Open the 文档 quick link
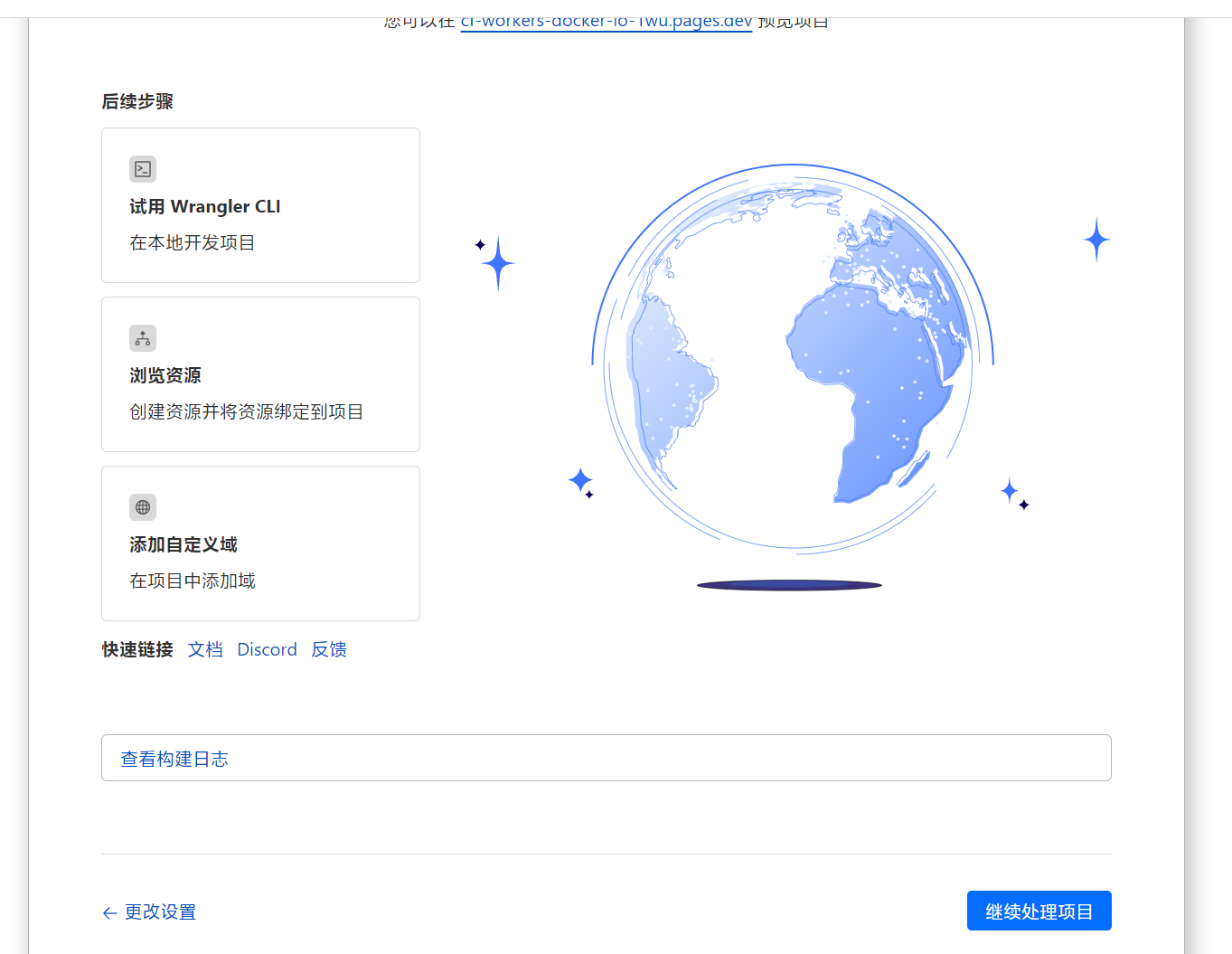This screenshot has height=954, width=1232. (205, 650)
